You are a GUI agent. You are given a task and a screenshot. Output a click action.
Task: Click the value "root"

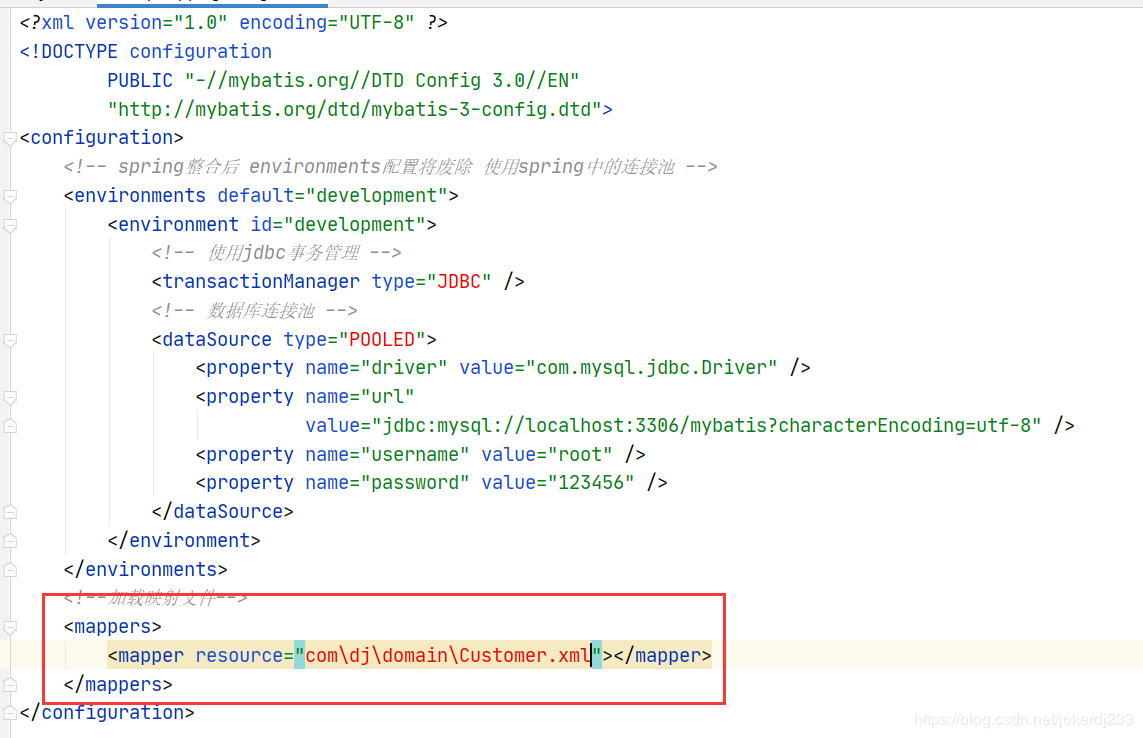(x=580, y=454)
